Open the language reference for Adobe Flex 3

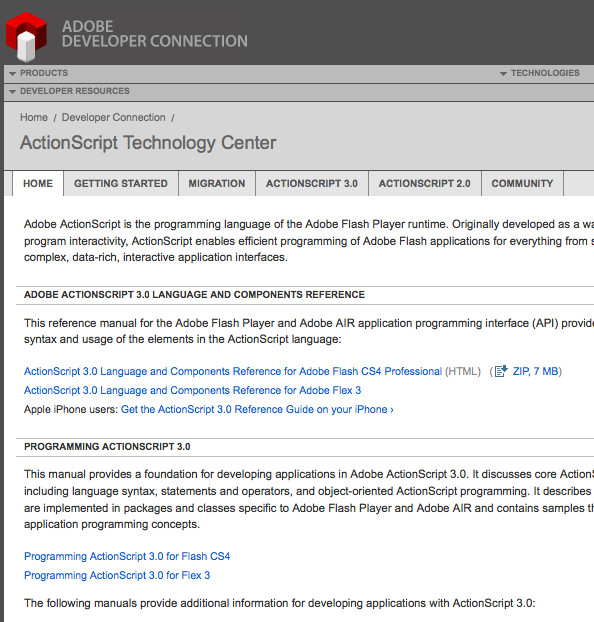click(x=192, y=390)
